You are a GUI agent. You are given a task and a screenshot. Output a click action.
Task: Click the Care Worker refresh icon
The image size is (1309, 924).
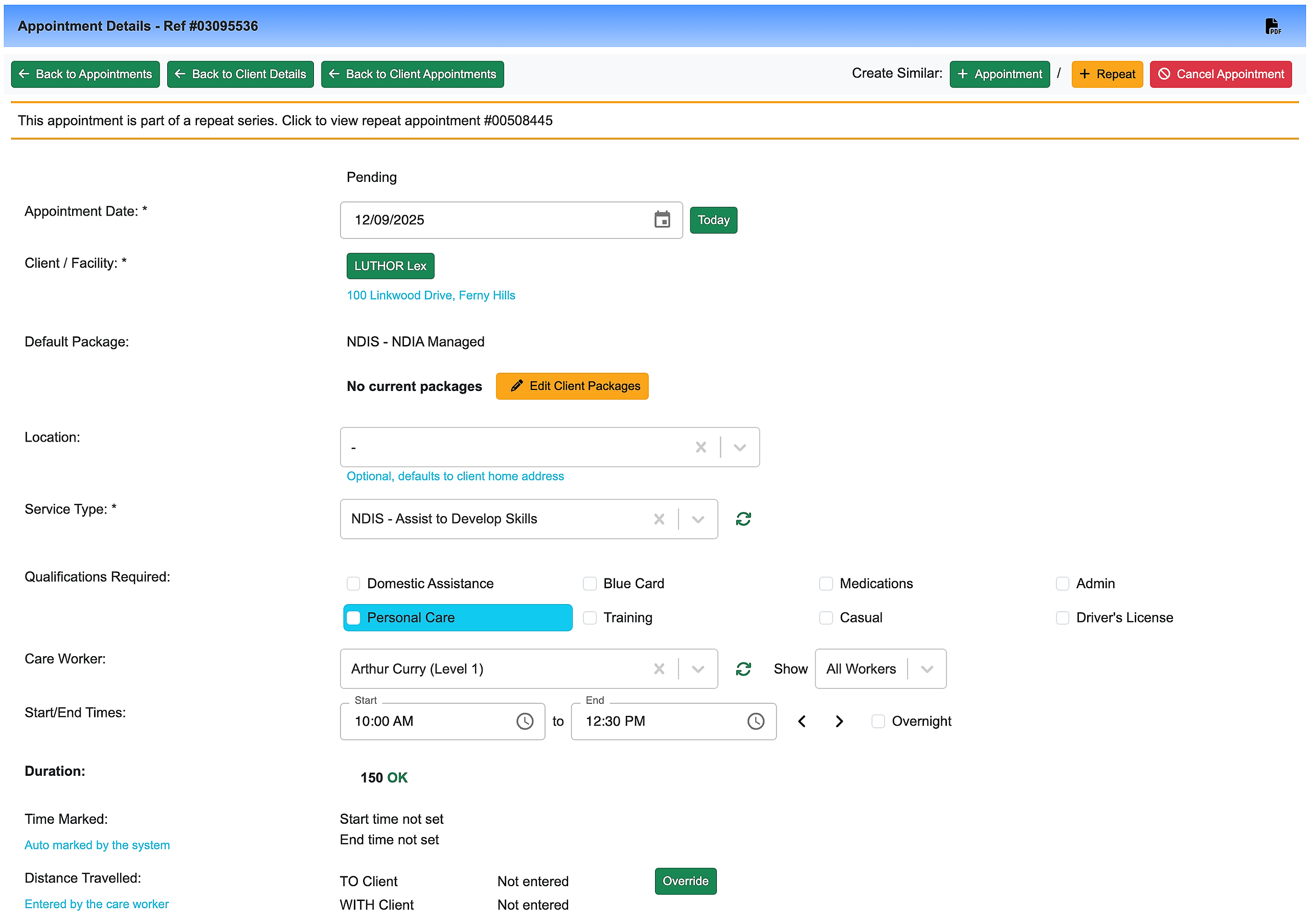(743, 669)
